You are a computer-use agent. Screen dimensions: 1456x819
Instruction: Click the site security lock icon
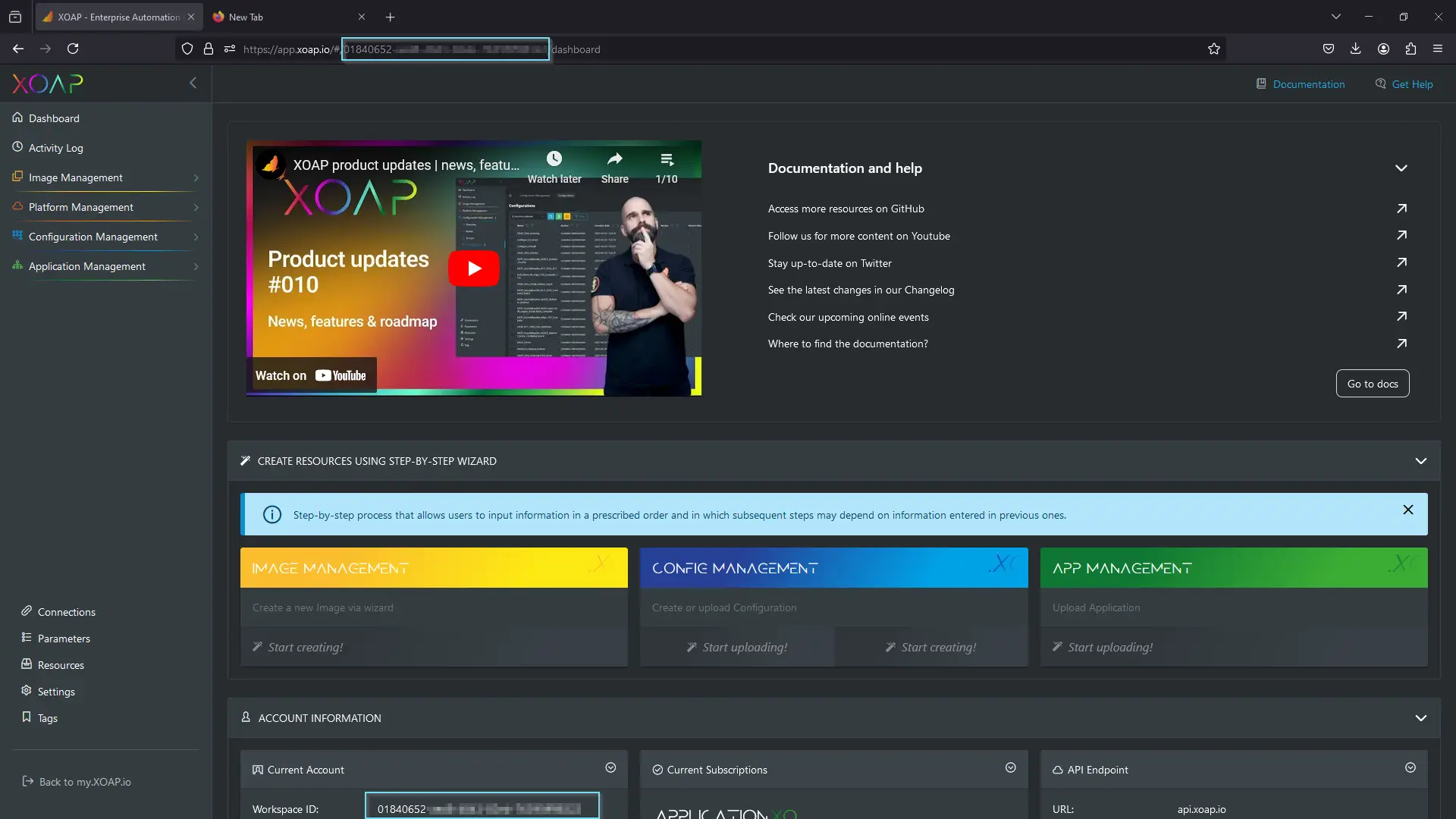tap(209, 49)
